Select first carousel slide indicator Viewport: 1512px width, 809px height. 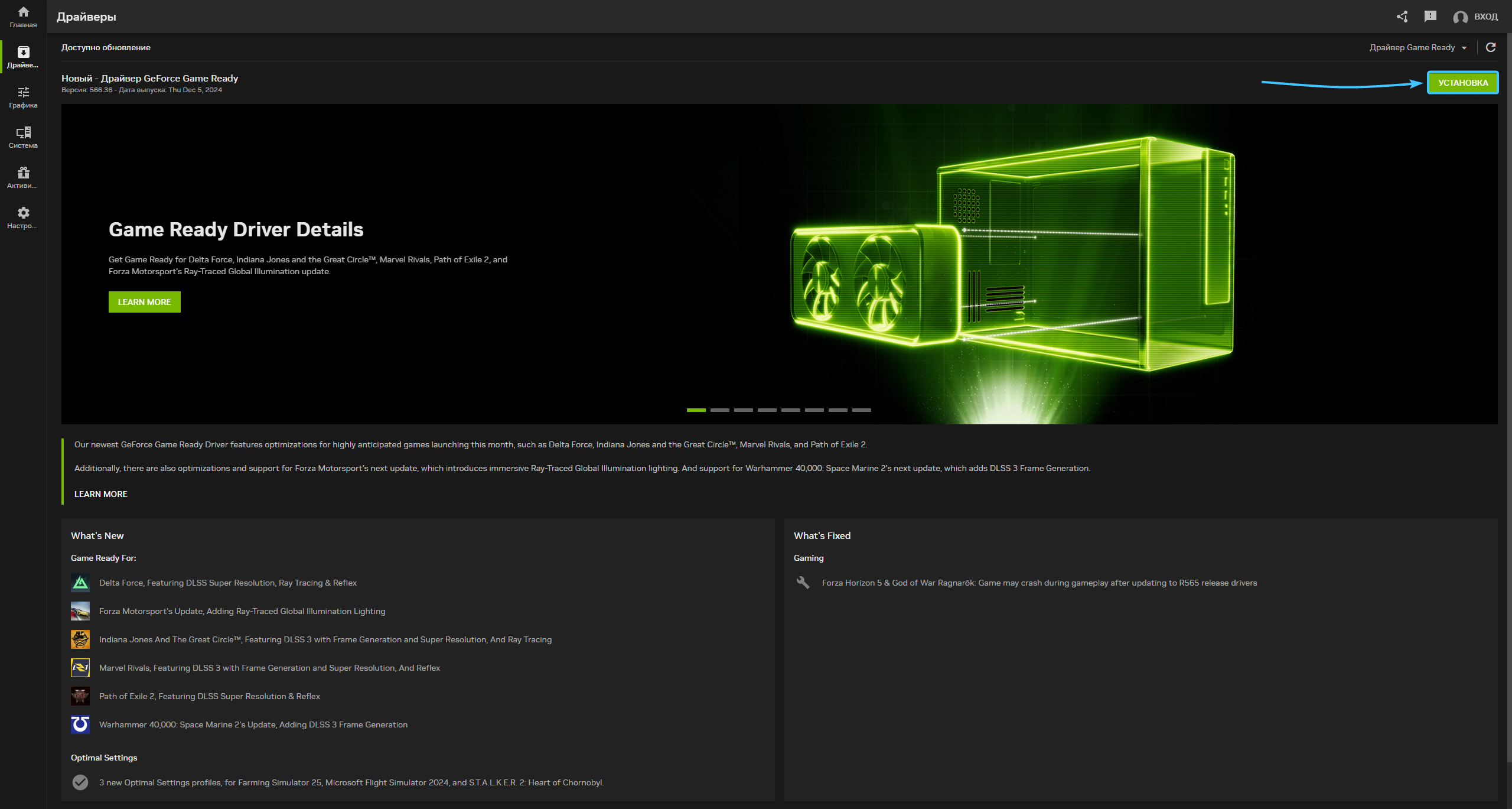pos(696,410)
